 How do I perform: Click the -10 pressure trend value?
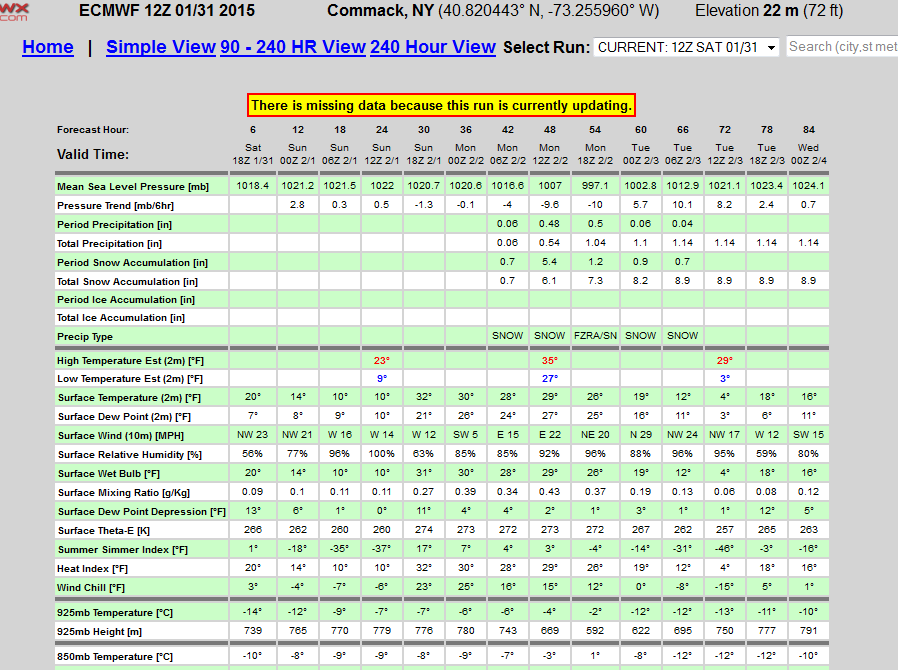click(x=595, y=204)
